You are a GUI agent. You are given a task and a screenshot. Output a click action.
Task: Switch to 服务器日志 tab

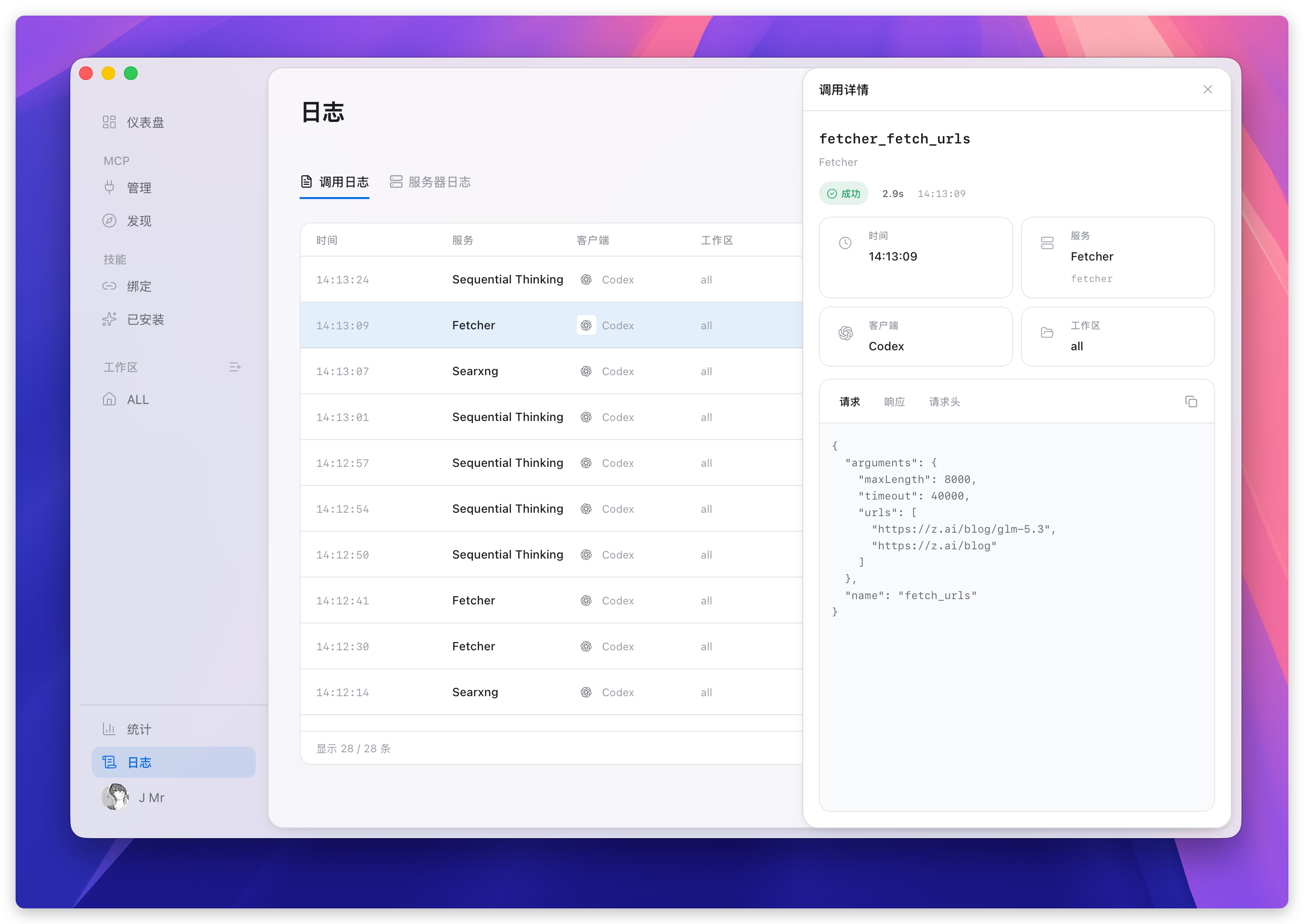(430, 182)
